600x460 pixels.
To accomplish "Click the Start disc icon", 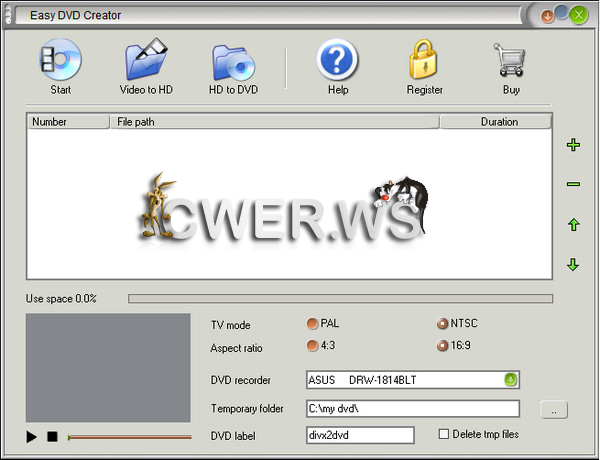I will click(60, 62).
